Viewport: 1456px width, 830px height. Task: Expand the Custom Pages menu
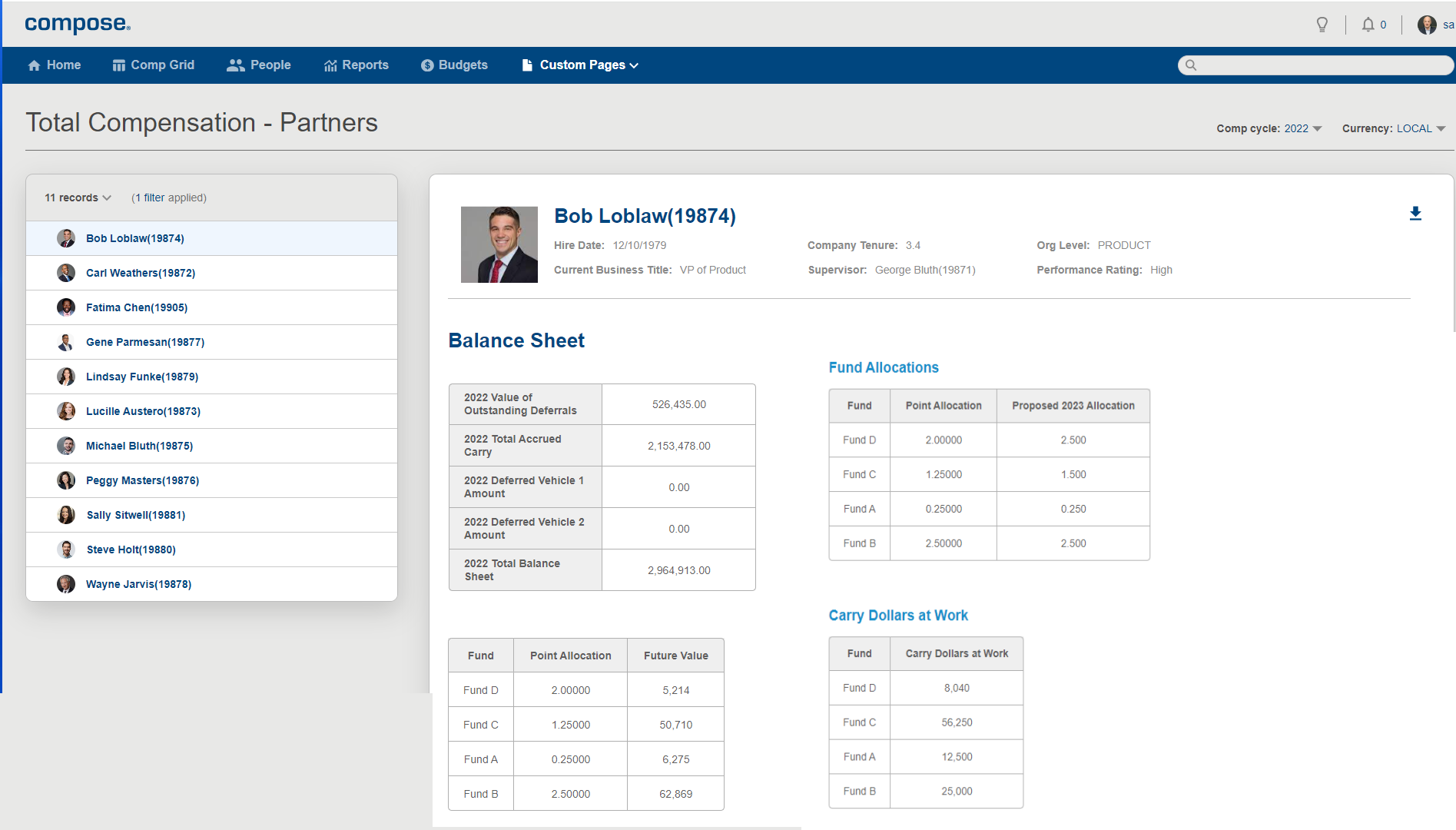pos(582,65)
